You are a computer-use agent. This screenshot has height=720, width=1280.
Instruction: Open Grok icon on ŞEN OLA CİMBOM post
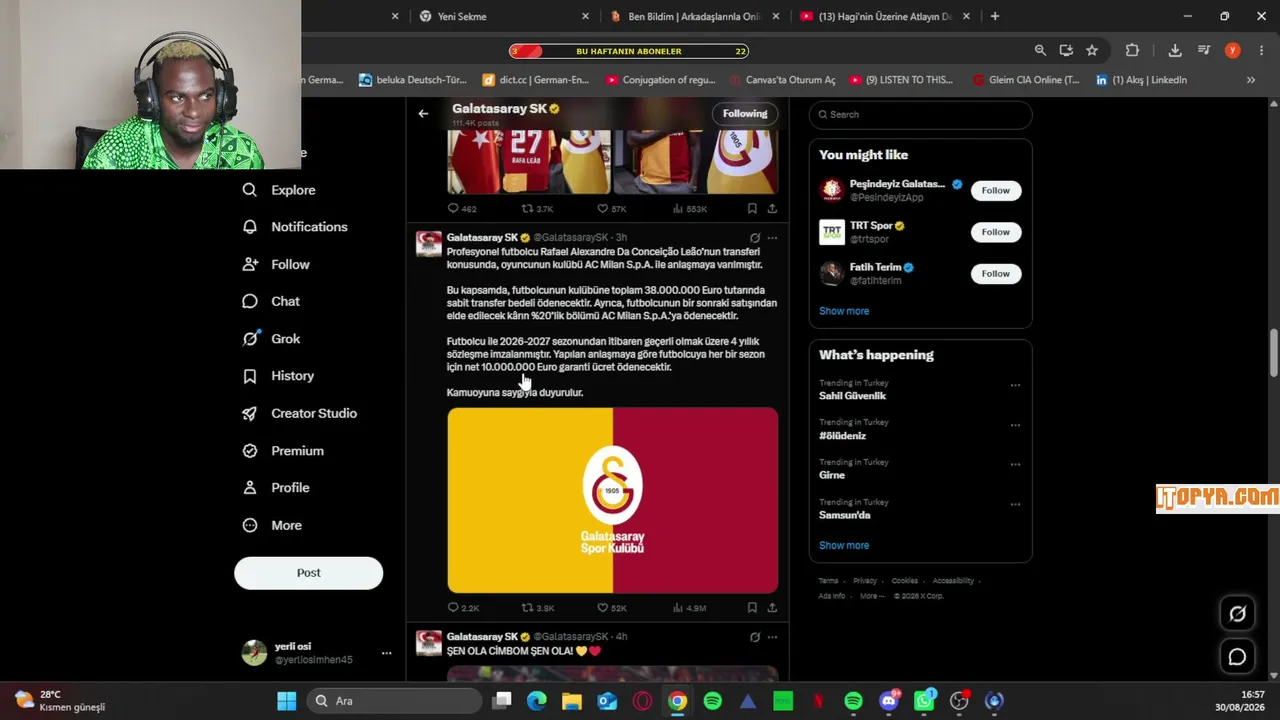point(755,637)
